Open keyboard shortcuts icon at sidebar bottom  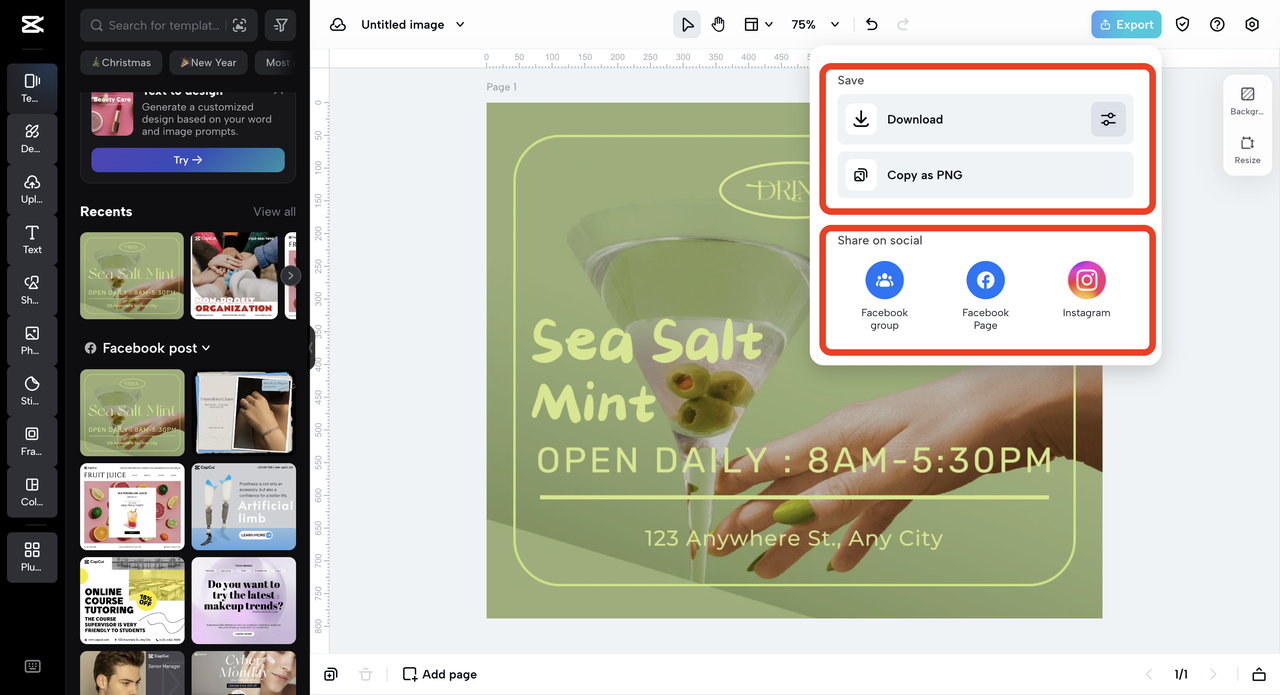pos(32,667)
